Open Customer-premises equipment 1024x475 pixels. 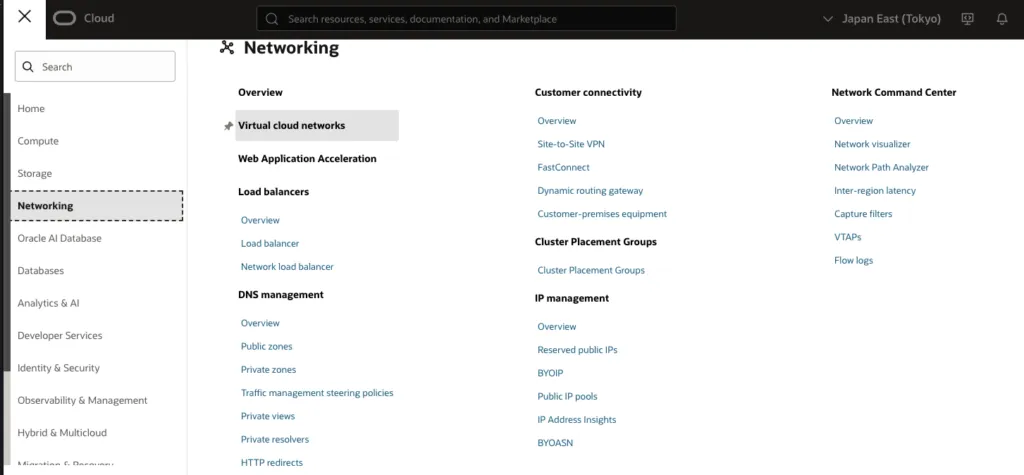602,214
